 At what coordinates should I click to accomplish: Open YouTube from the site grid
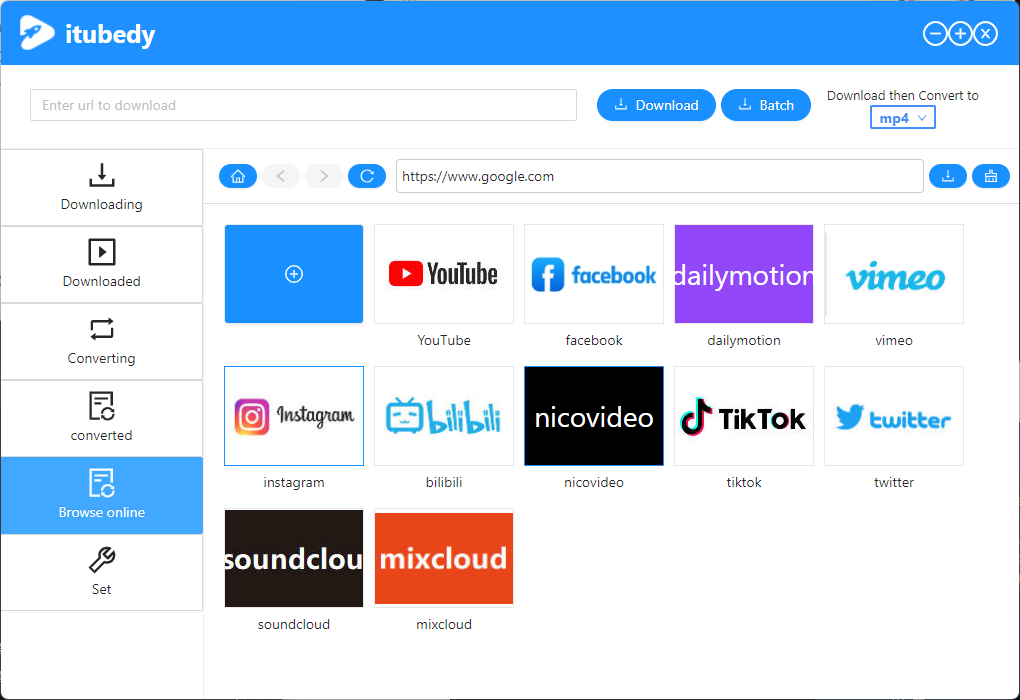point(443,273)
